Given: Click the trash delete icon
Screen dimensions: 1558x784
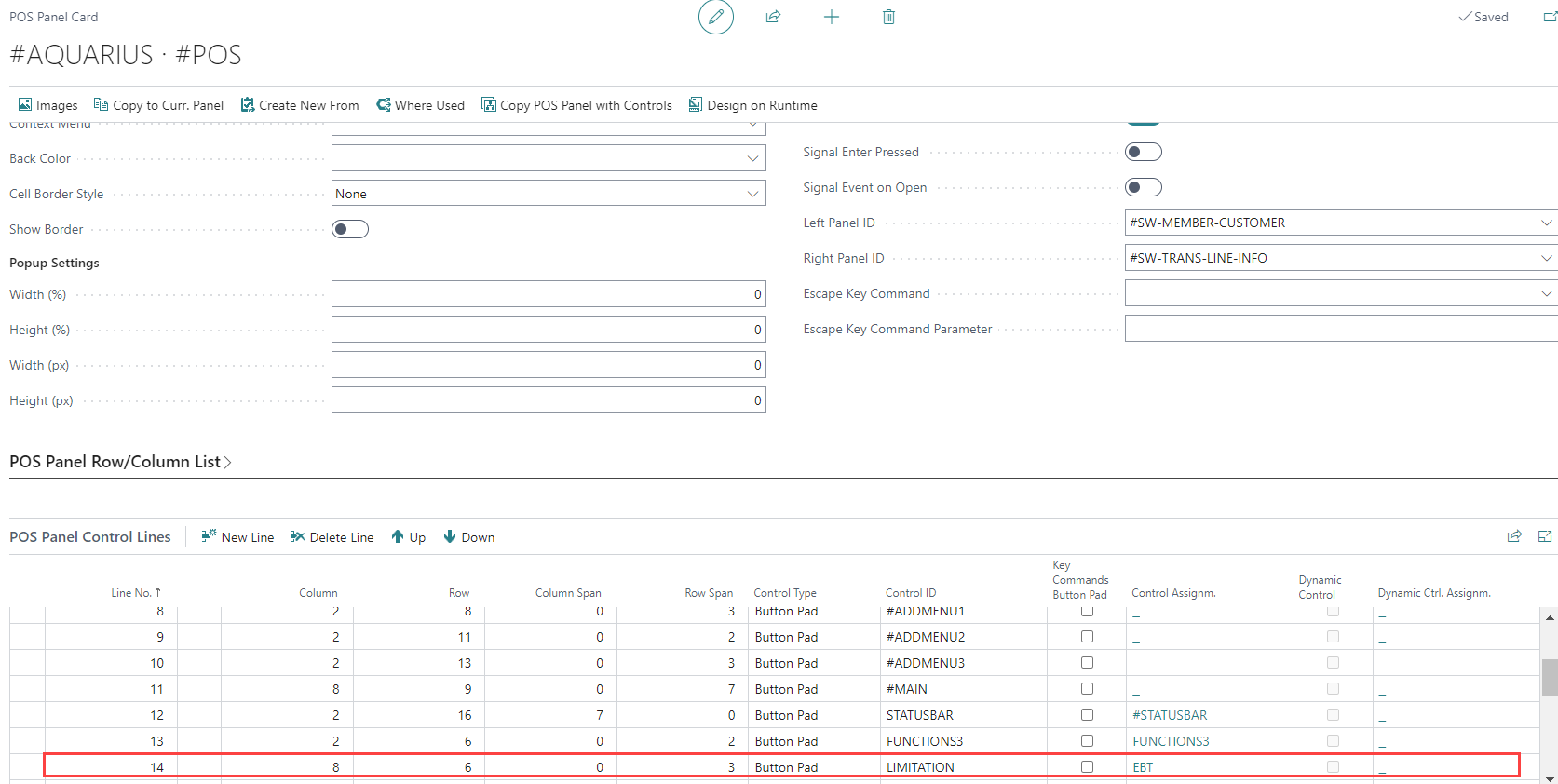Looking at the screenshot, I should click(x=888, y=17).
